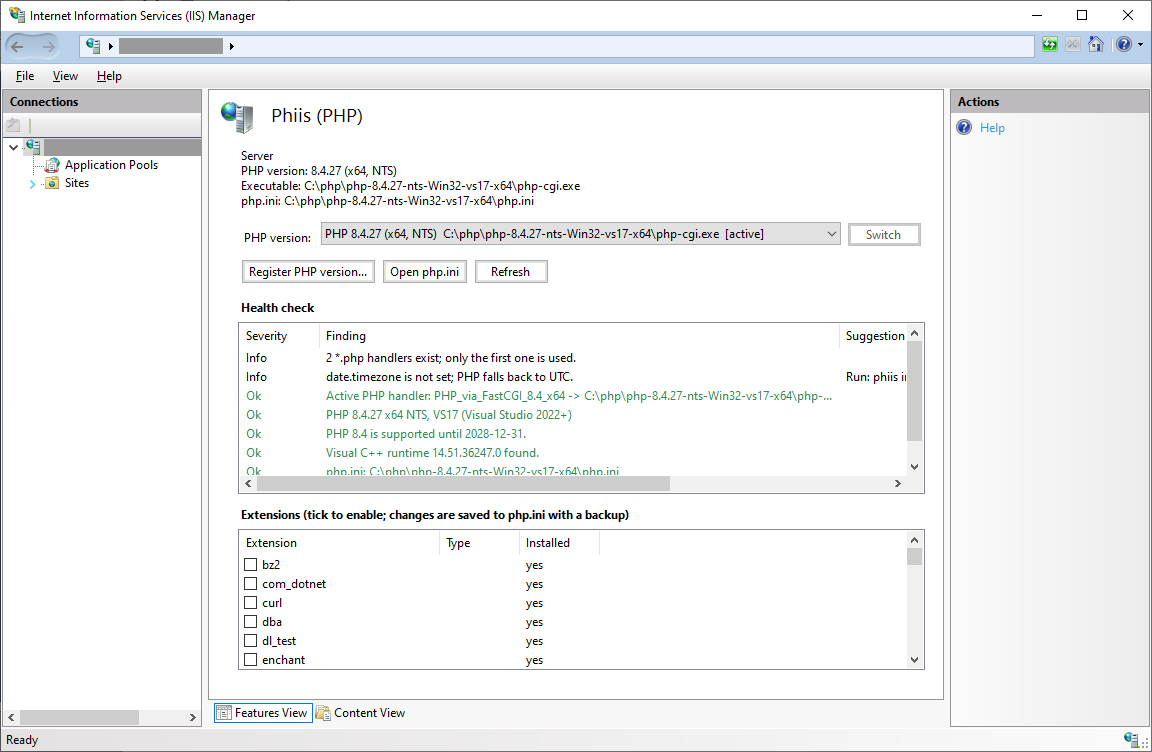Click the Help icon in Actions pane

[964, 127]
